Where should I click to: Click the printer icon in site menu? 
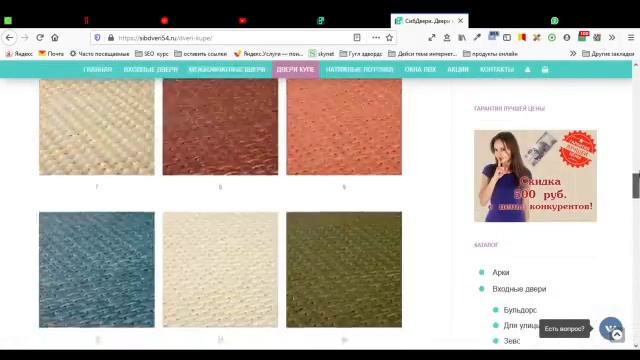click(545, 69)
